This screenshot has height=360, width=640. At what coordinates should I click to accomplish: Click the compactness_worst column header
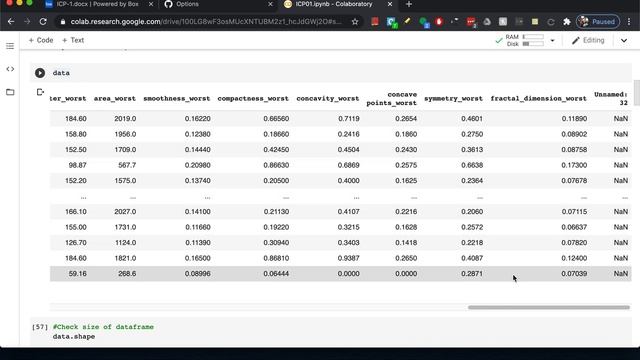point(253,98)
